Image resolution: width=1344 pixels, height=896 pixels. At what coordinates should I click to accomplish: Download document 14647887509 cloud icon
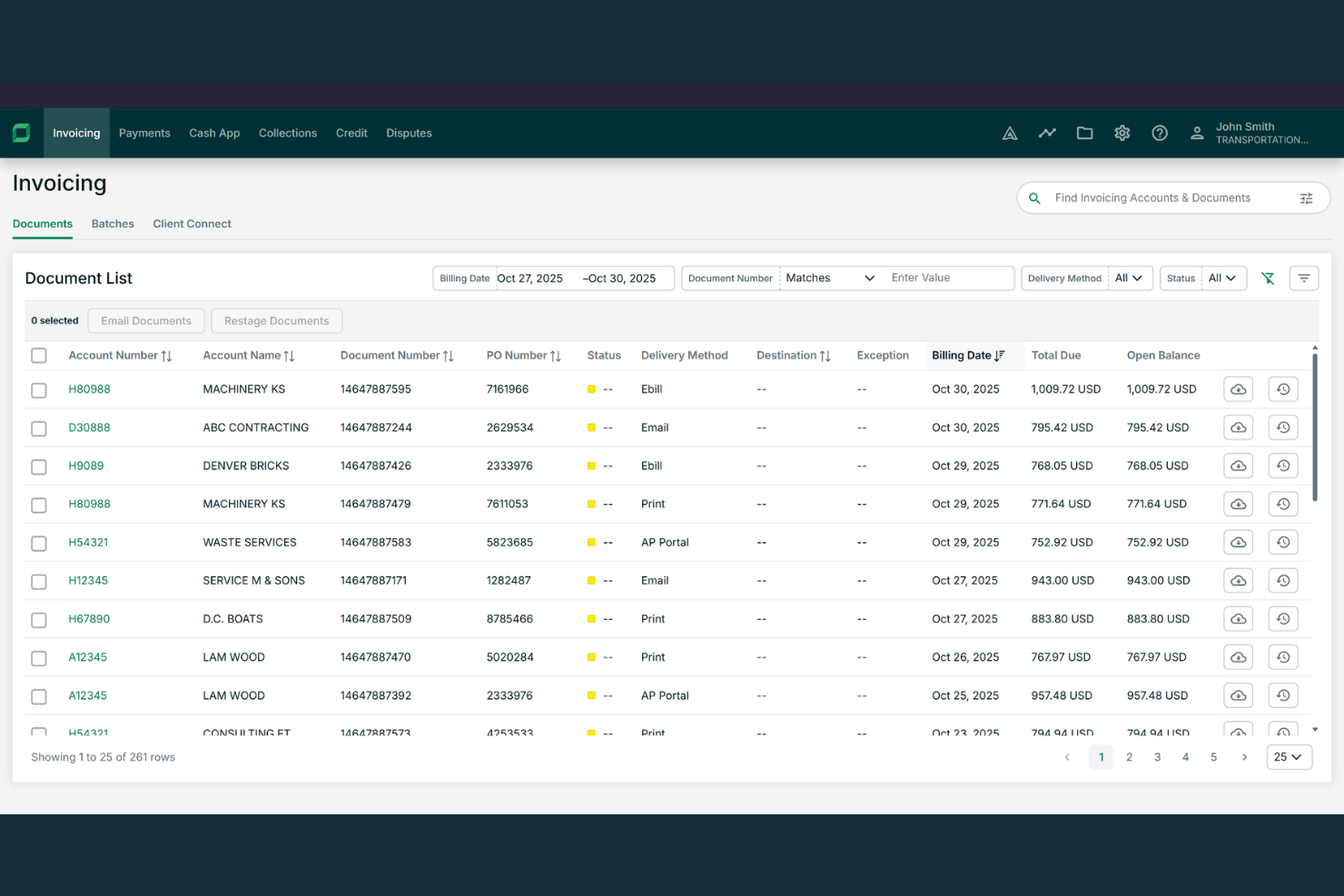(1239, 619)
